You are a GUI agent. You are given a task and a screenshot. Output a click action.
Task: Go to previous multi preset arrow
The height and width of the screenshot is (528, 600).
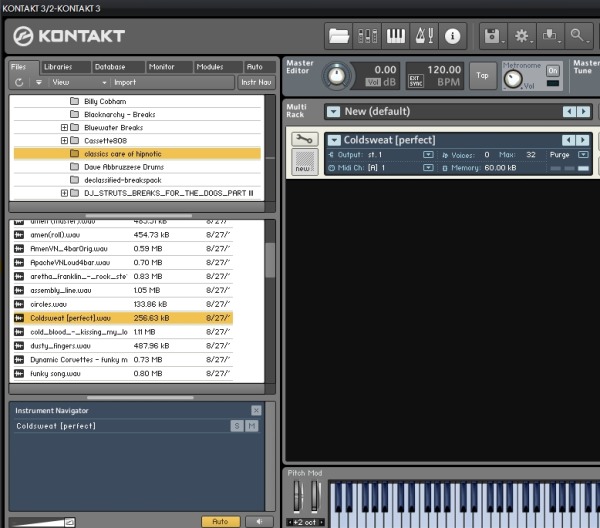[x=569, y=111]
